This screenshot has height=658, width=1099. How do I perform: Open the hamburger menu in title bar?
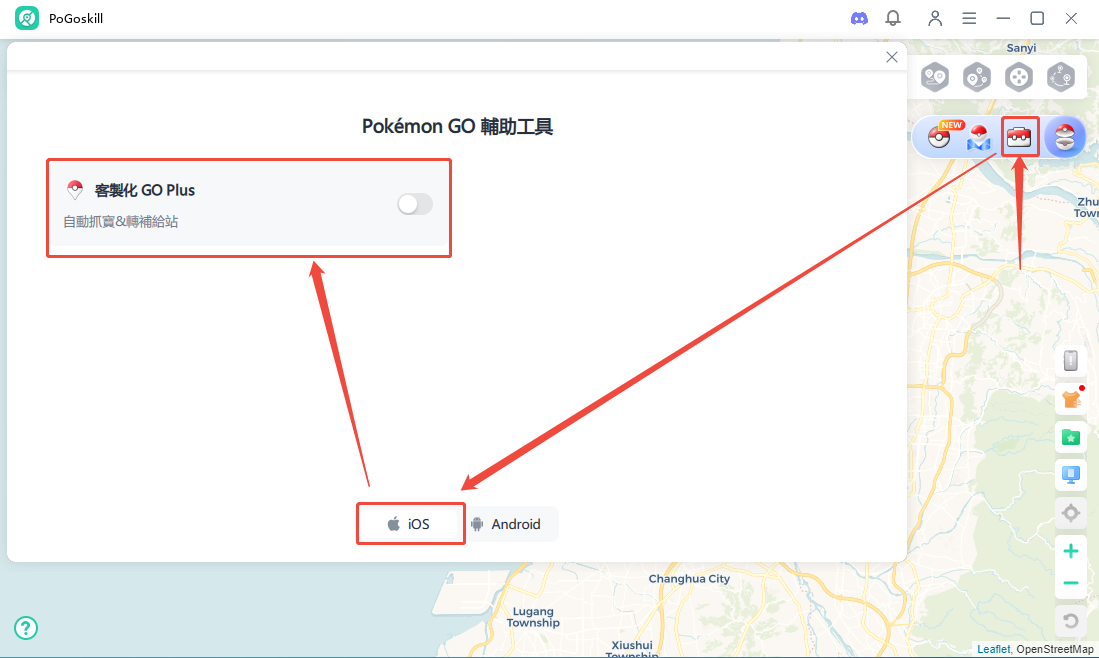[969, 18]
